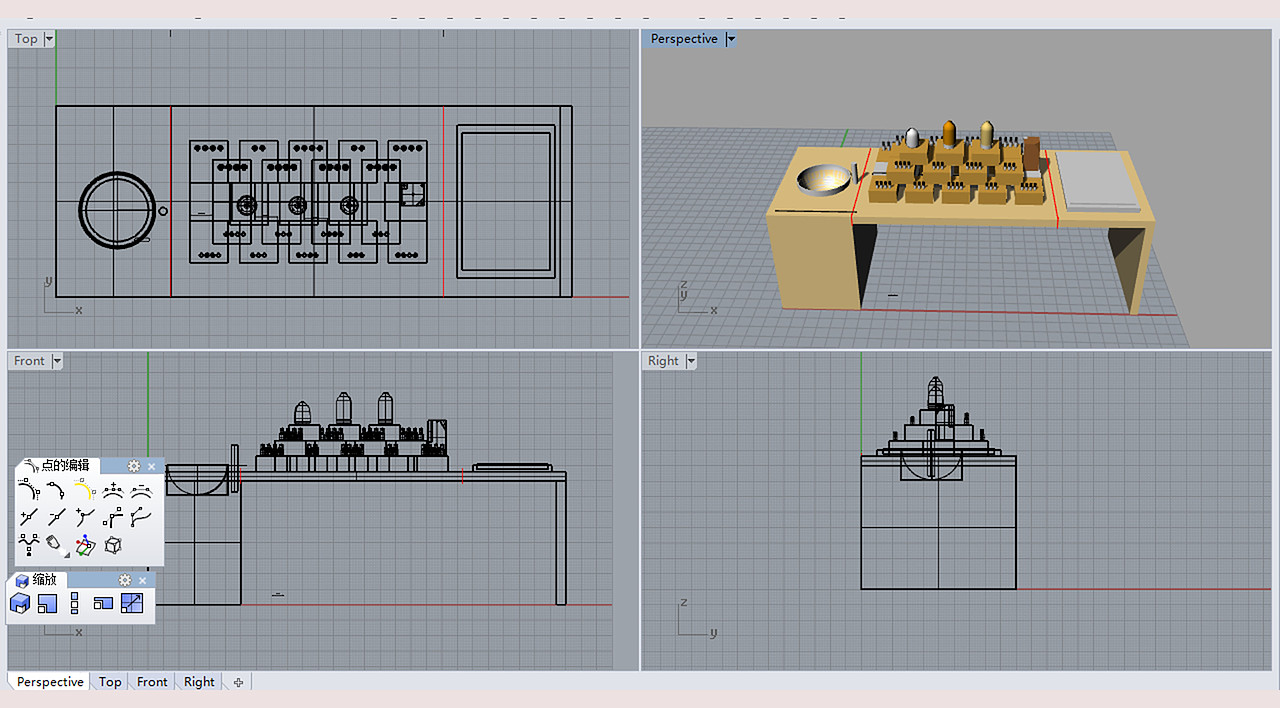Click the insert control point (plus) icon
The width and height of the screenshot is (1280, 708).
(113, 490)
